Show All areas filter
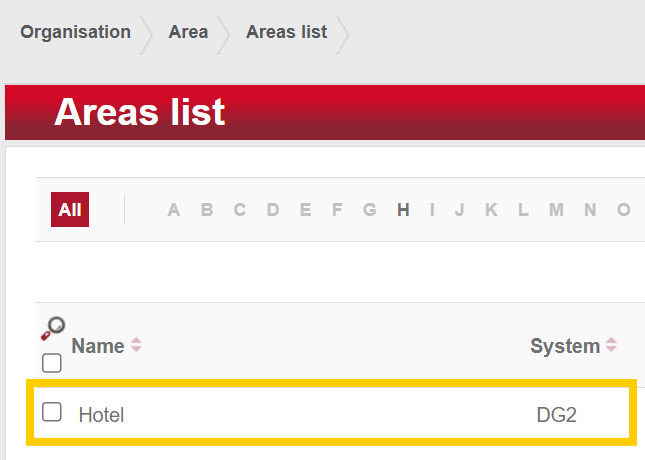The image size is (645, 460). (70, 210)
